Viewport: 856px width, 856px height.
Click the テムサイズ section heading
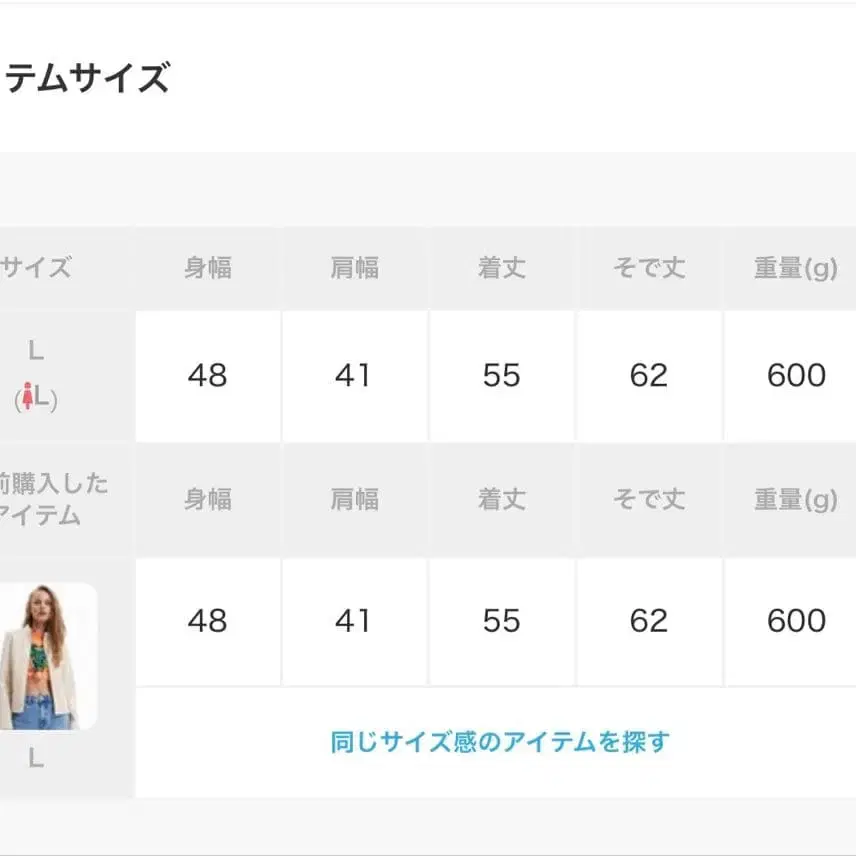pyautogui.click(x=86, y=78)
